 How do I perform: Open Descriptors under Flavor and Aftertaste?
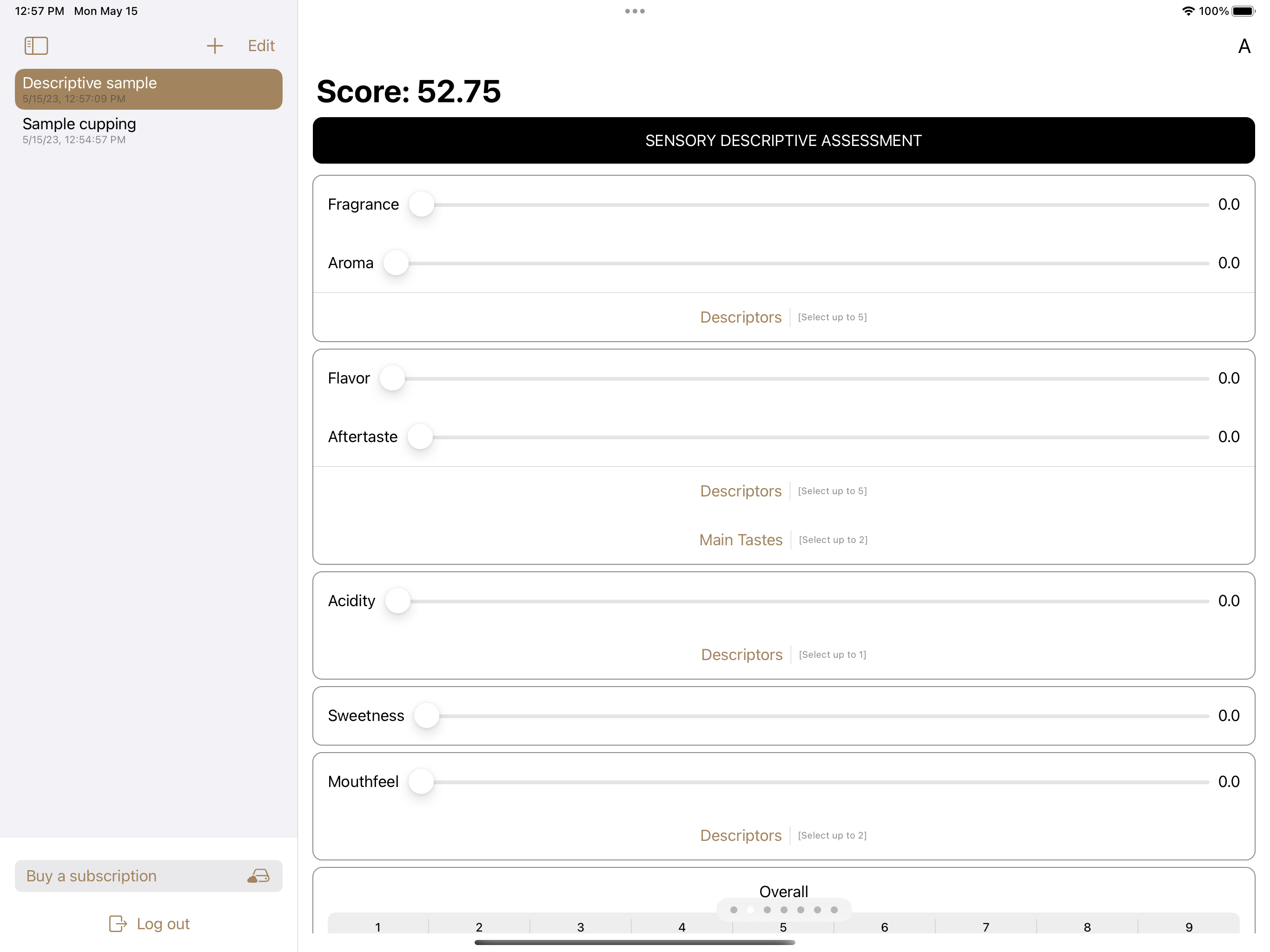[x=741, y=491]
